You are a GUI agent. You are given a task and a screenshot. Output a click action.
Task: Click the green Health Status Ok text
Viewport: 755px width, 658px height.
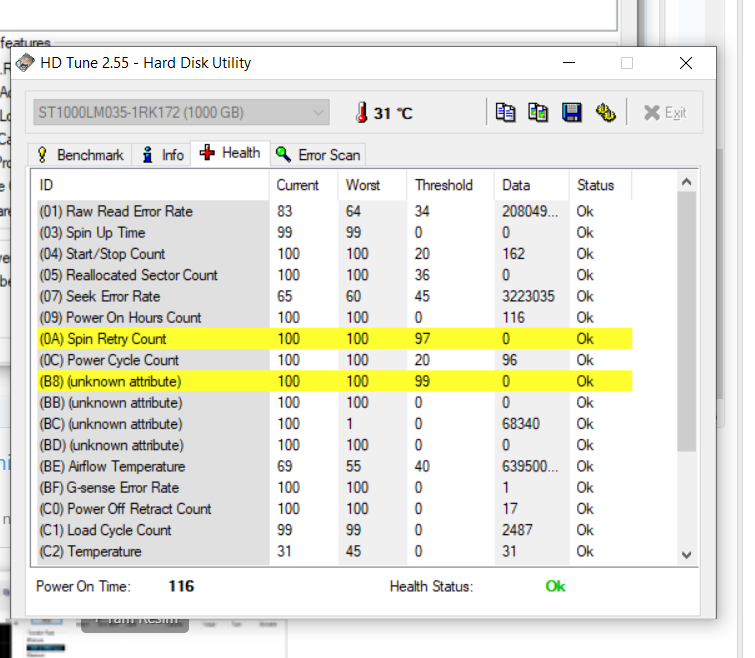[555, 586]
